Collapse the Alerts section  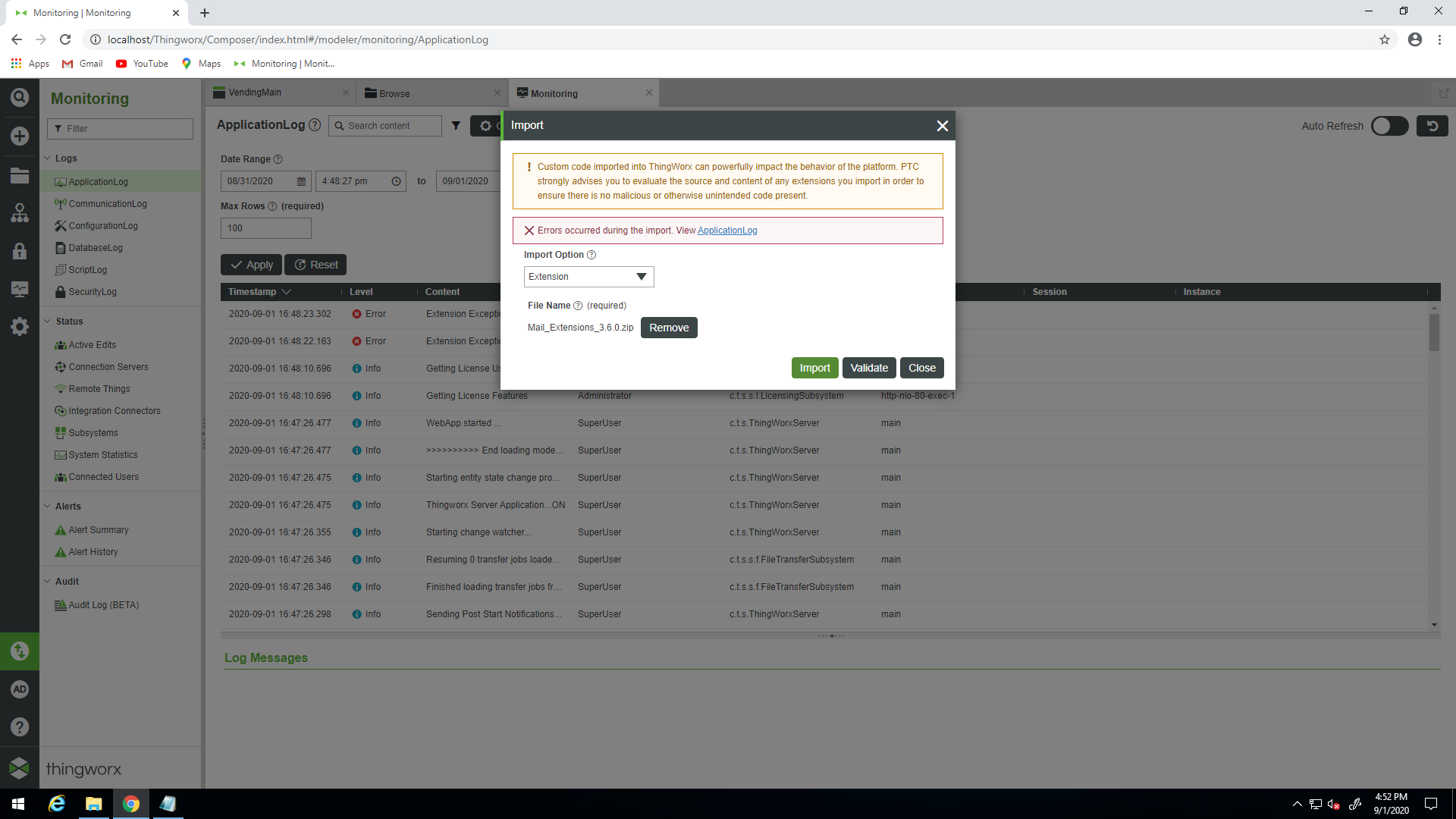point(47,507)
